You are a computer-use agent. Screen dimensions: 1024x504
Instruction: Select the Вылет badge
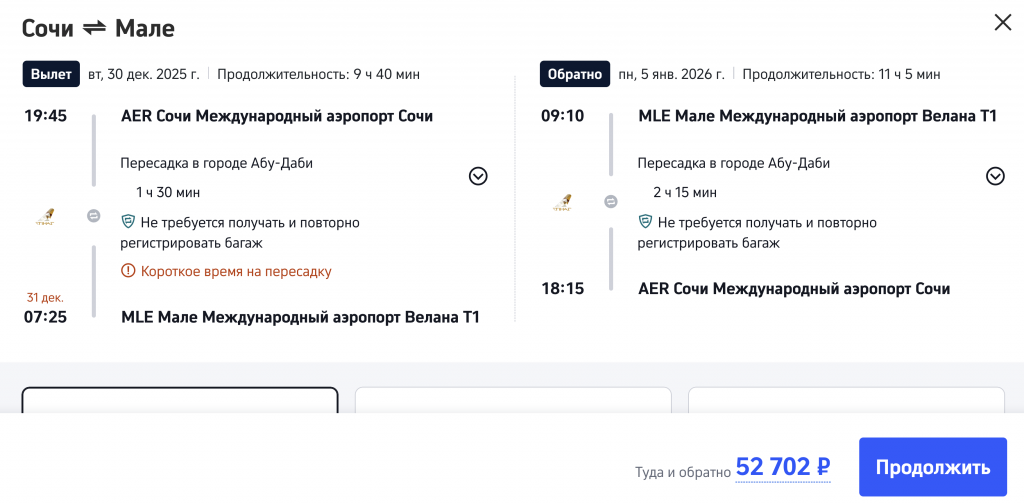click(50, 74)
